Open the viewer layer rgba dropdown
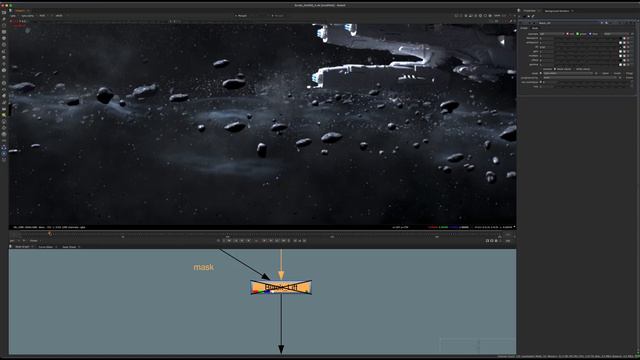640x360 pixels. pyautogui.click(x=13, y=16)
